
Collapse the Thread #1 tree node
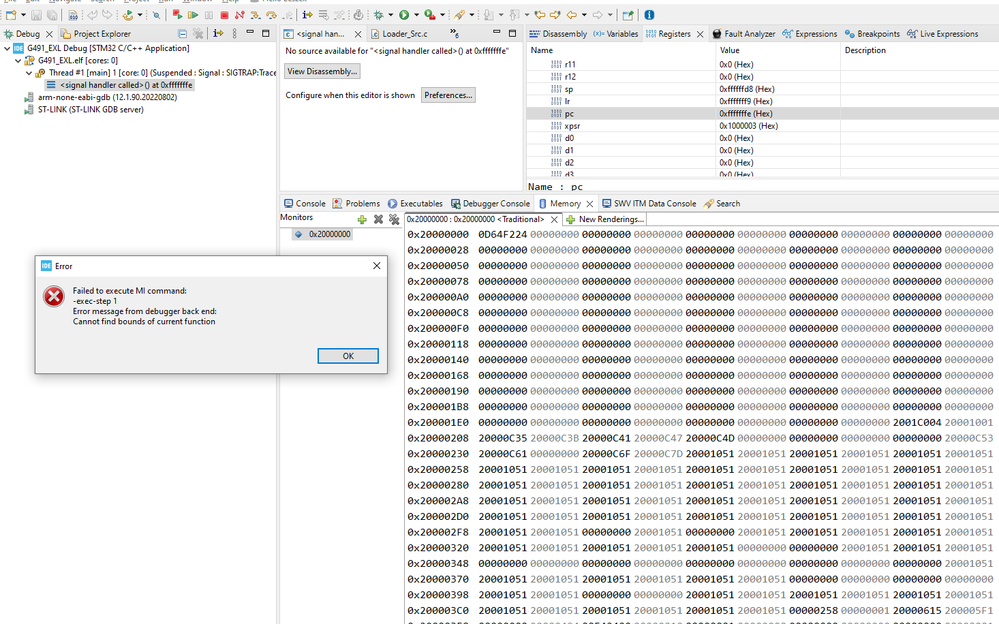[x=29, y=73]
